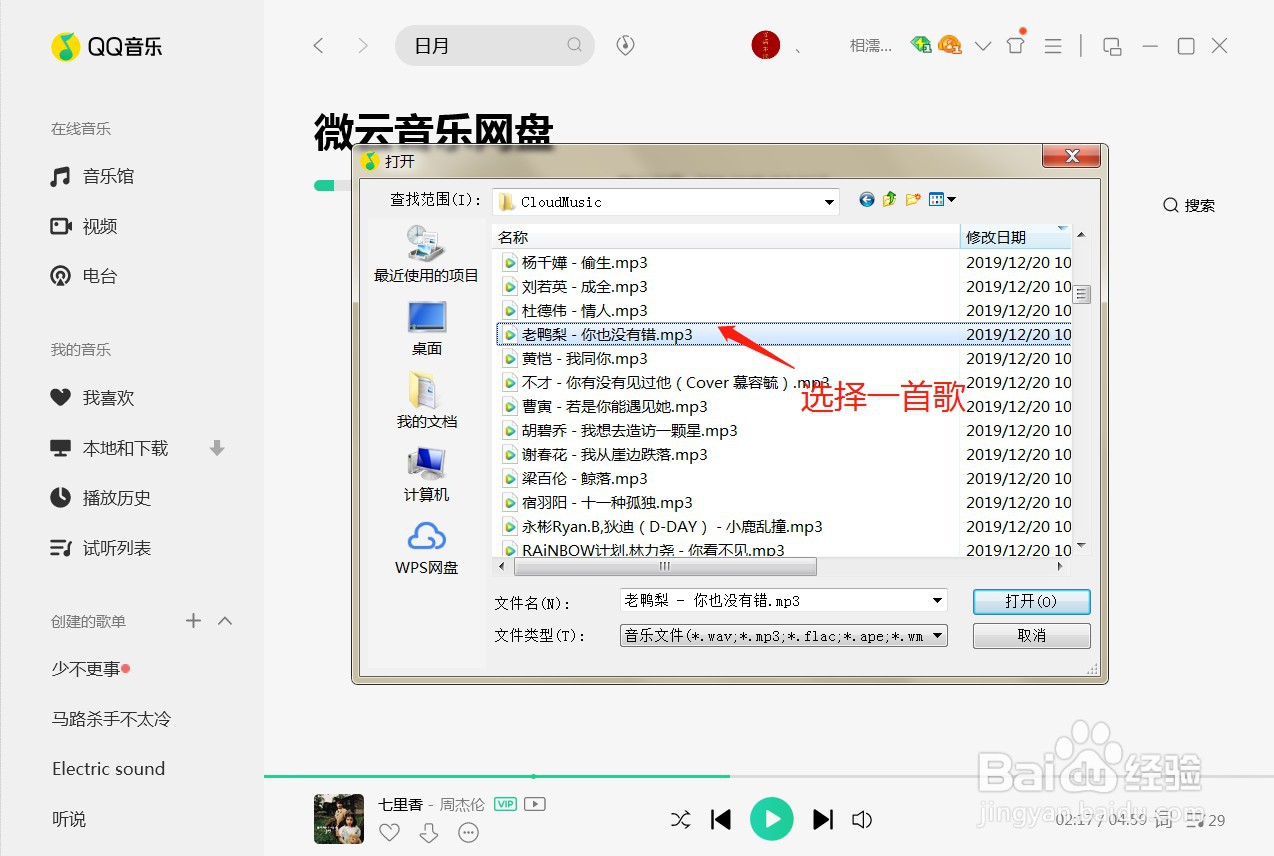Click the QQ音乐 logo
This screenshot has width=1274, height=856.
(107, 46)
